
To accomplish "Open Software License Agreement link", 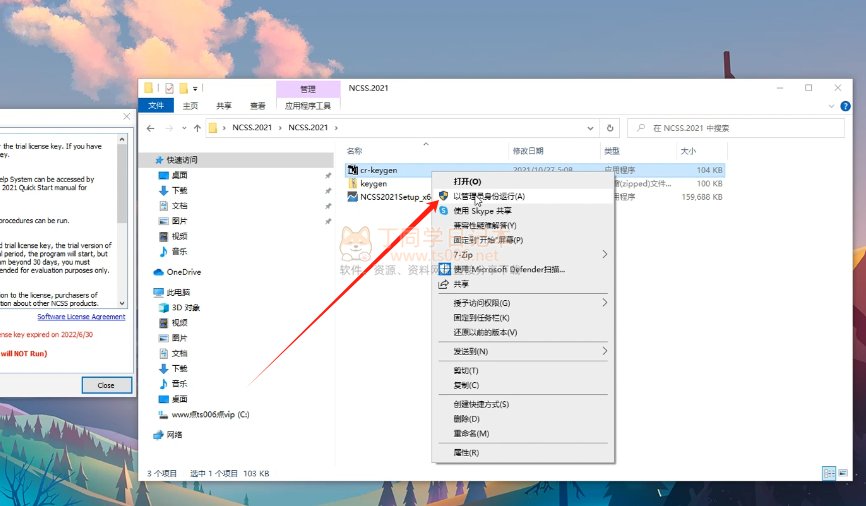I will coord(81,317).
